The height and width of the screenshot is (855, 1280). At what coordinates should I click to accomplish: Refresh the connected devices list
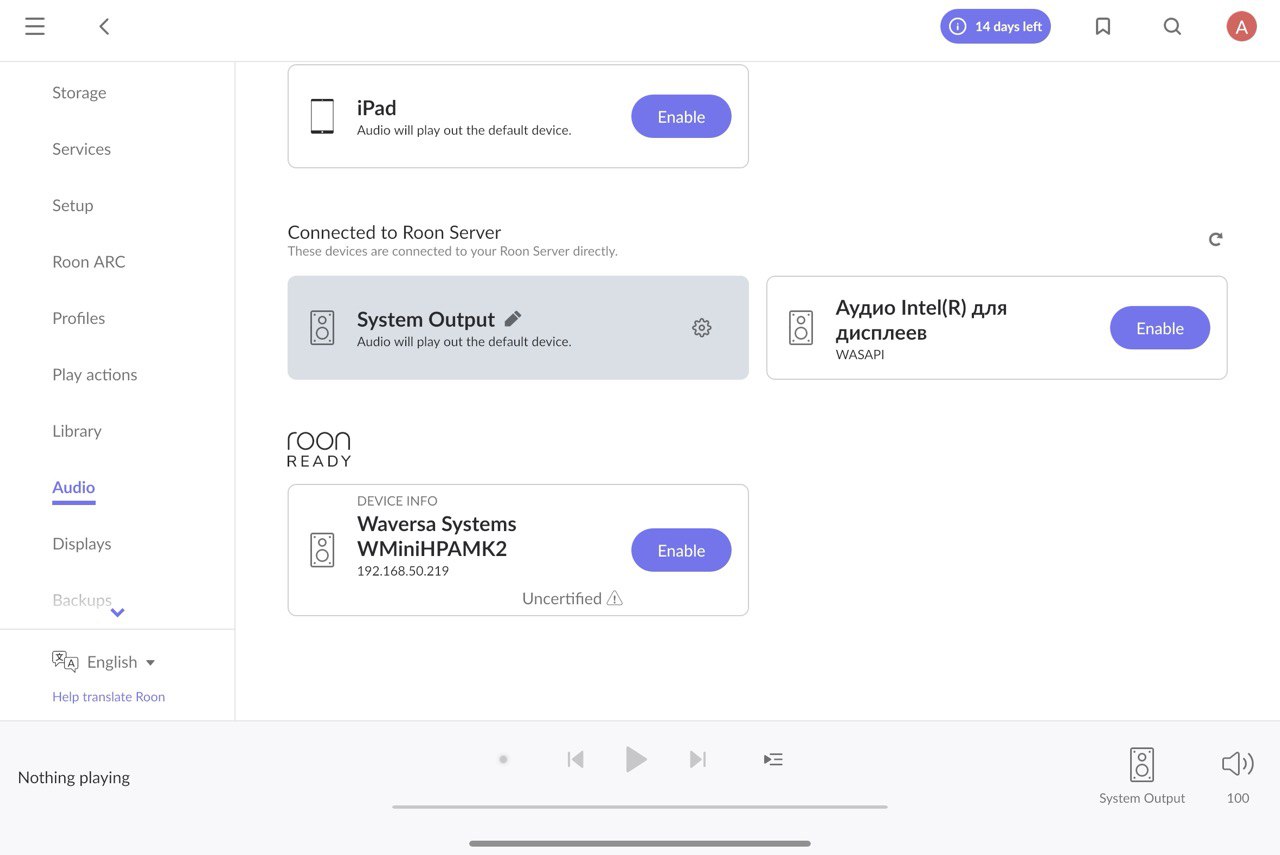pyautogui.click(x=1215, y=239)
